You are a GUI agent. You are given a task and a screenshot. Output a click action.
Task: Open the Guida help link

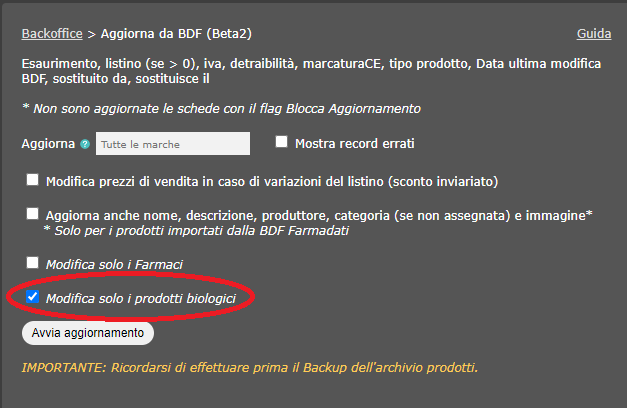coord(594,34)
